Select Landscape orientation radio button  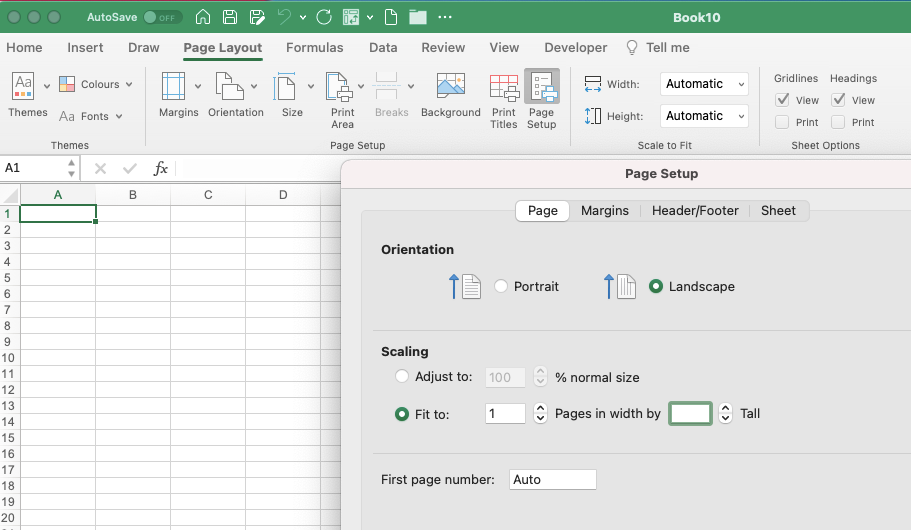point(656,286)
